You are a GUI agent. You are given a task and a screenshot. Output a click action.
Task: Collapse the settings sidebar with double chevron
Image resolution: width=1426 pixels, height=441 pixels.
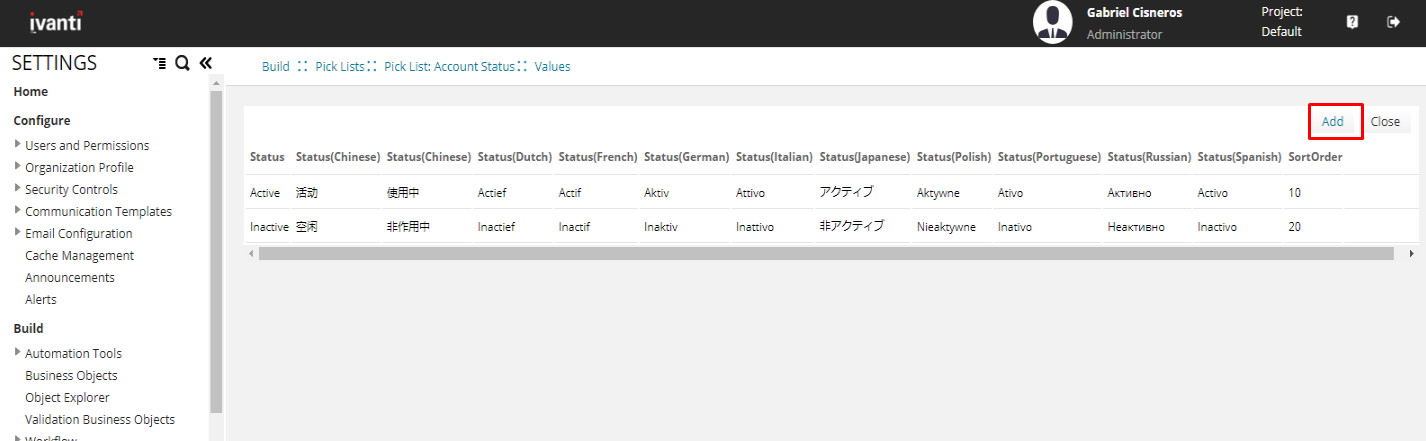(x=206, y=63)
